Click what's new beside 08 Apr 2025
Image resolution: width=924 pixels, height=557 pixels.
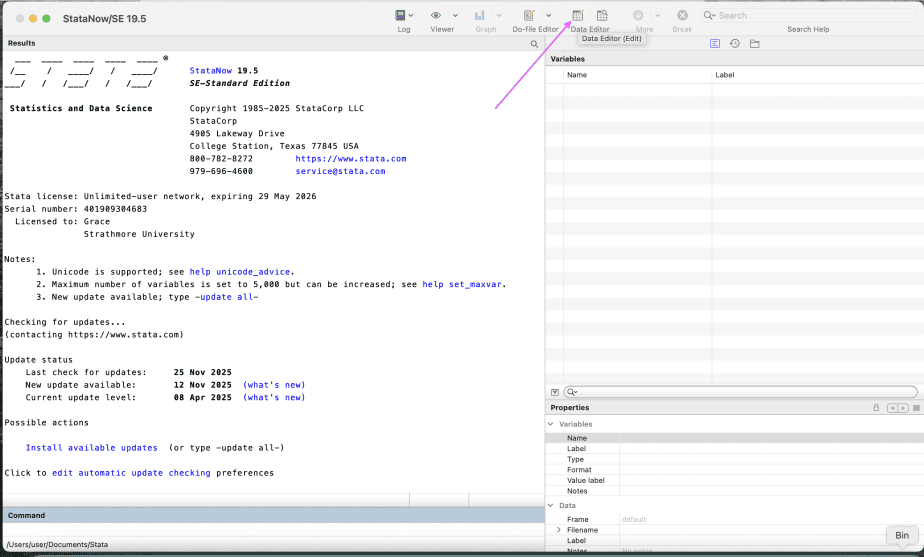(274, 398)
